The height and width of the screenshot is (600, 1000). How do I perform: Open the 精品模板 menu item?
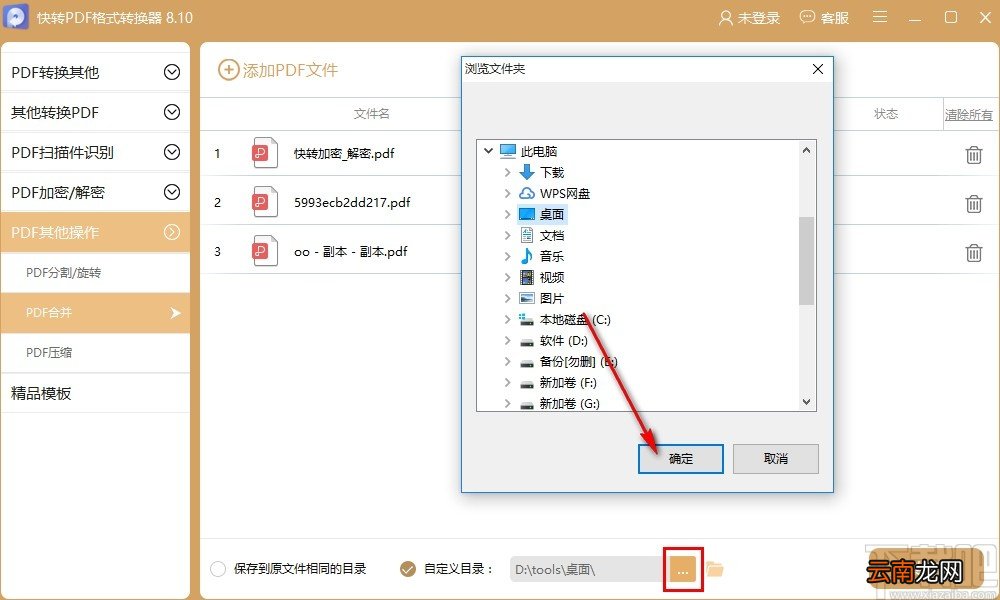[x=96, y=393]
